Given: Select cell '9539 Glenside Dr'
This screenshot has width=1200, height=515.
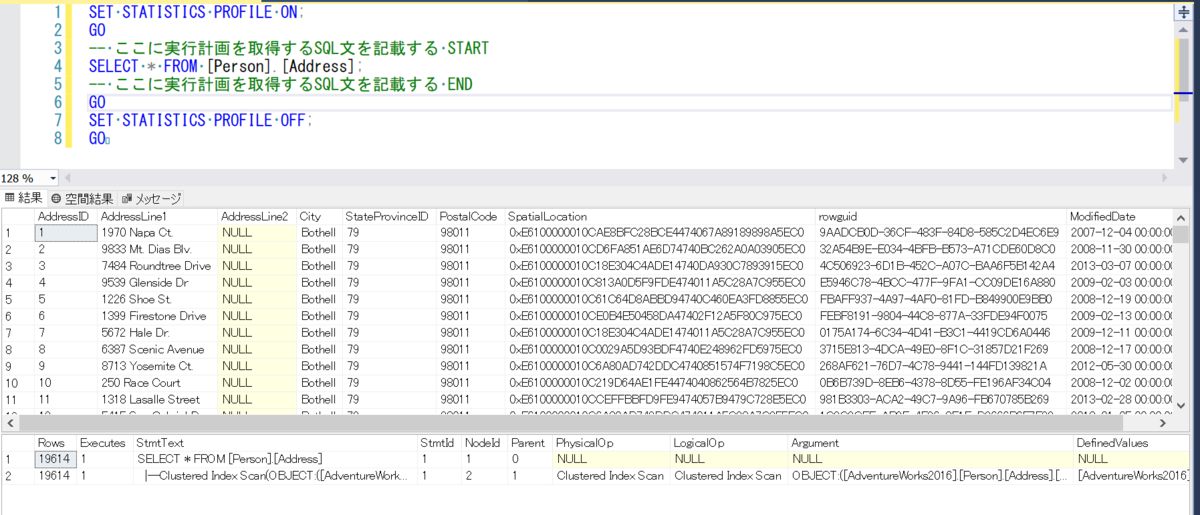Looking at the screenshot, I should coord(157,282).
